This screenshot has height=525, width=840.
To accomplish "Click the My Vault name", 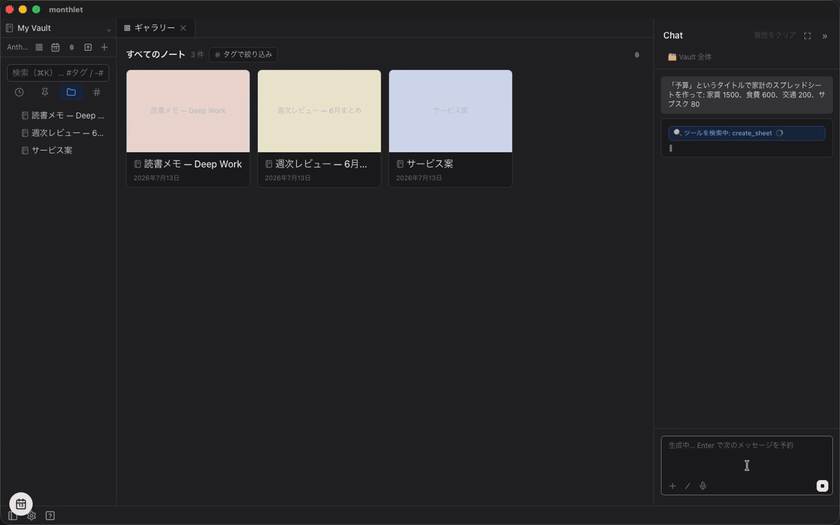I will [x=34, y=28].
